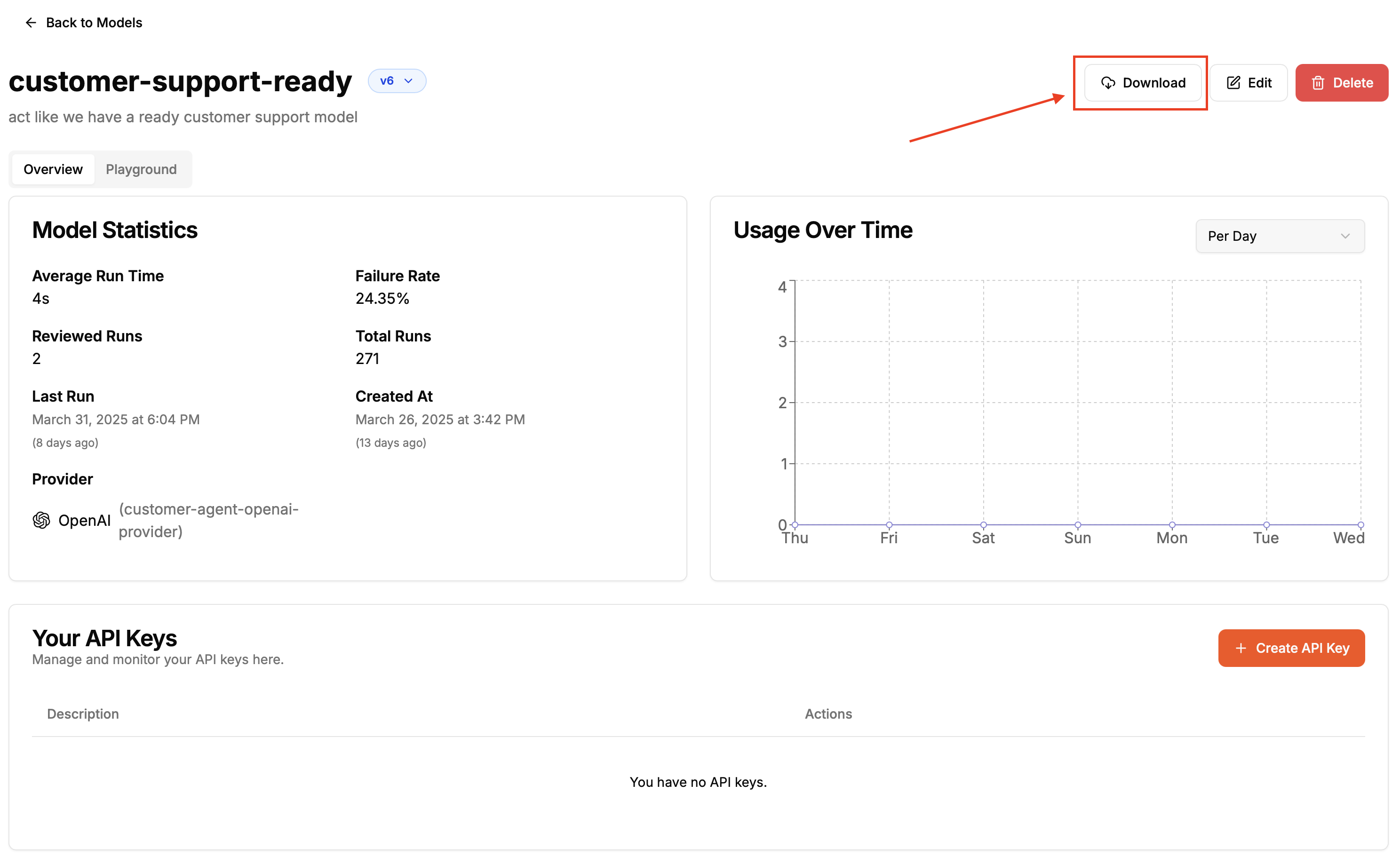Image resolution: width=1400 pixels, height=856 pixels.
Task: Click the Thu data point on chart
Action: pyautogui.click(x=795, y=525)
